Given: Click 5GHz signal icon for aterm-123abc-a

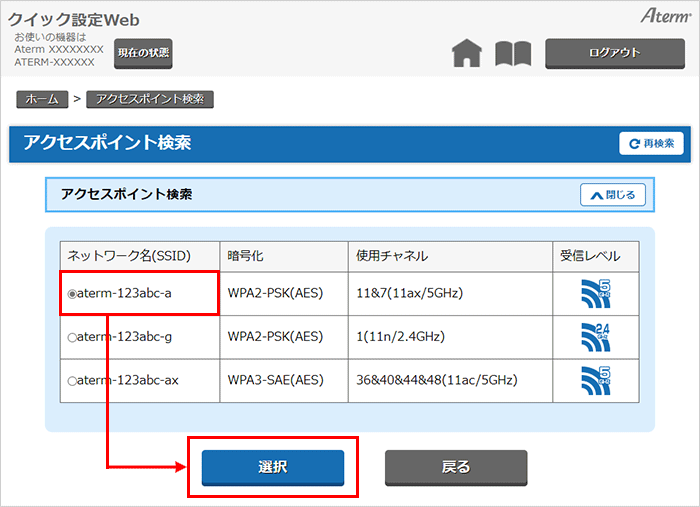Looking at the screenshot, I should [595, 293].
